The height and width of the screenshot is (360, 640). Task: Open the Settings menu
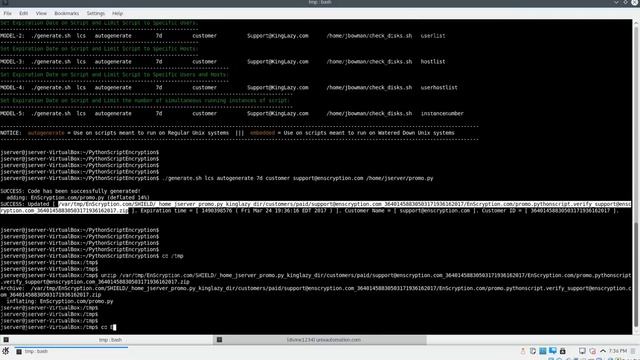(x=96, y=13)
